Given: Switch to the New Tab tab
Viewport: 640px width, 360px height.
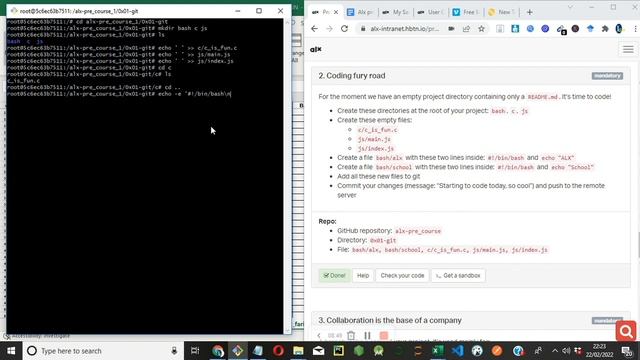Looking at the screenshot, I should [501, 12].
